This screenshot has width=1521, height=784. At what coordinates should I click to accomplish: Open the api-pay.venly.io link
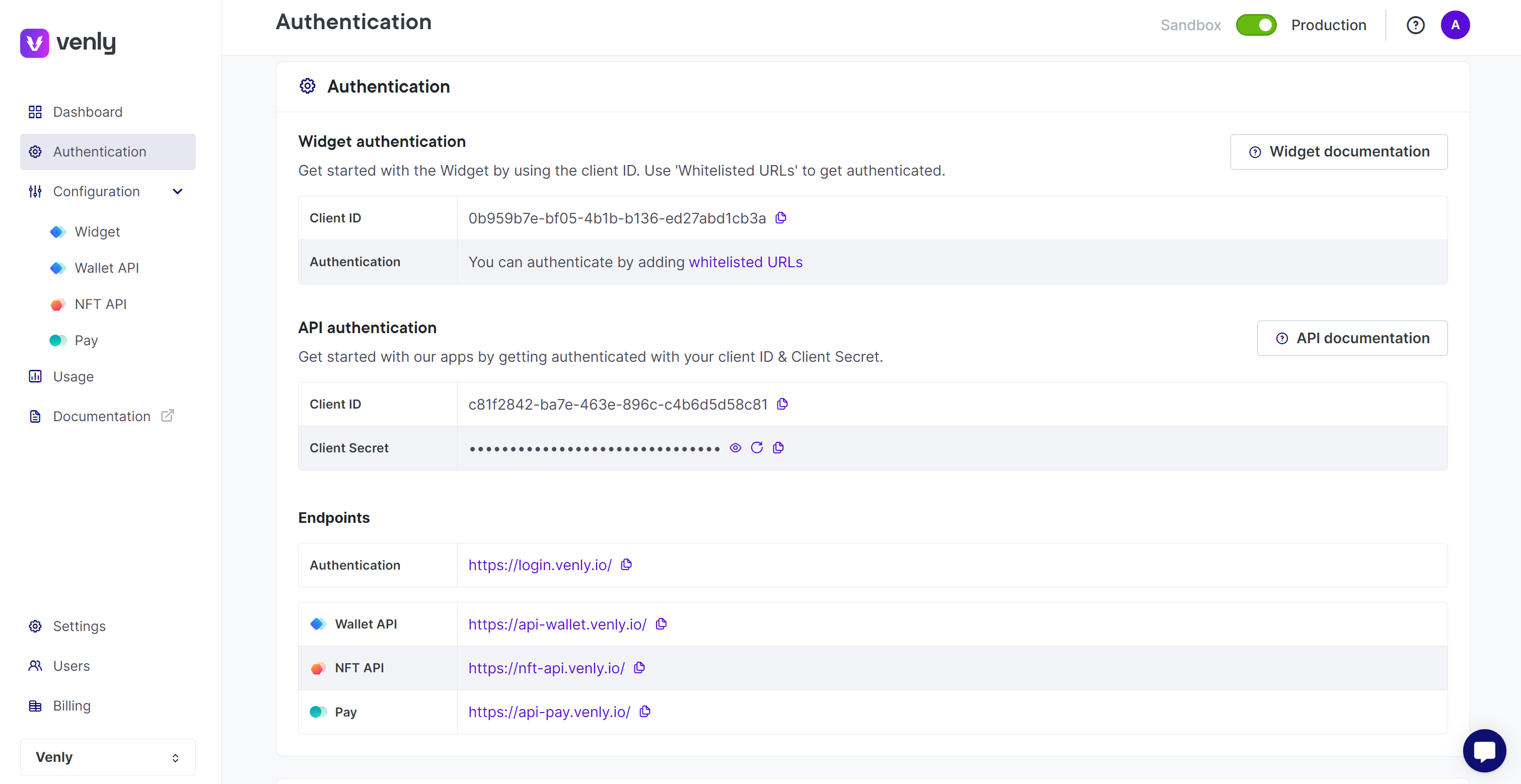[x=549, y=712]
